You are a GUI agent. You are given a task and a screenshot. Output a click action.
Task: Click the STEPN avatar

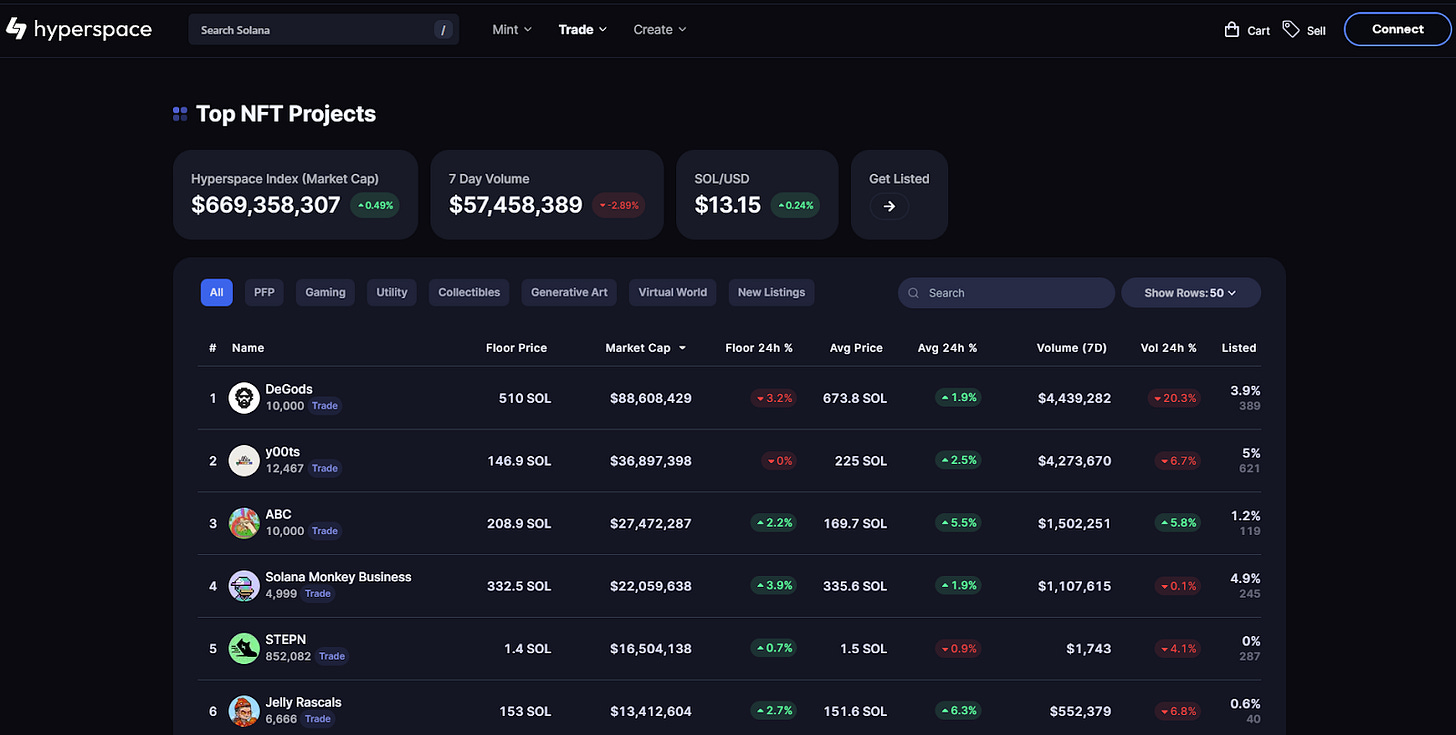[244, 648]
